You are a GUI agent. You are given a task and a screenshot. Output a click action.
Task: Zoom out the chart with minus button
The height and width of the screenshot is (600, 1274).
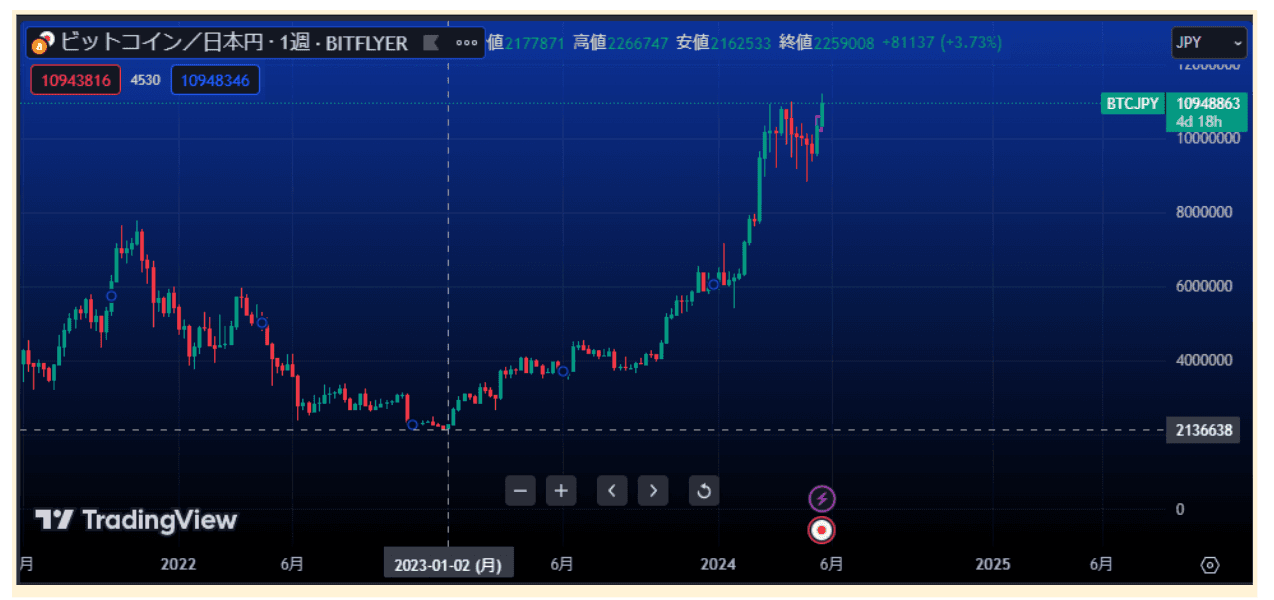pyautogui.click(x=520, y=491)
